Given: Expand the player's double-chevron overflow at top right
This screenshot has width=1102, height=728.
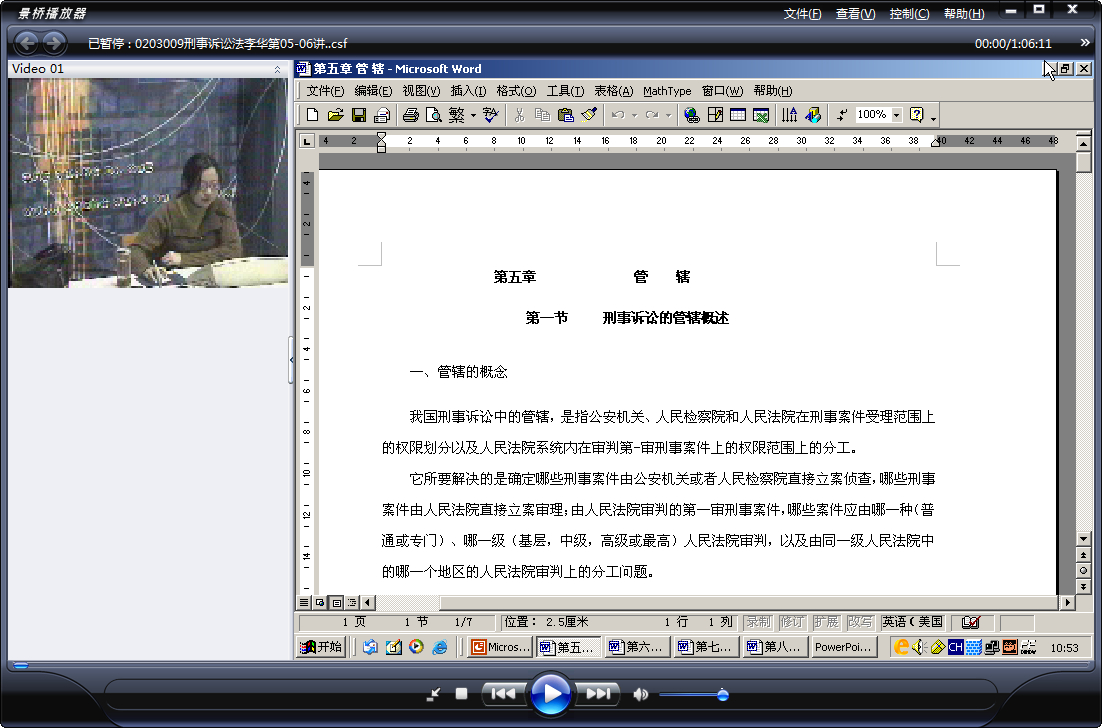Looking at the screenshot, I should (x=1084, y=43).
